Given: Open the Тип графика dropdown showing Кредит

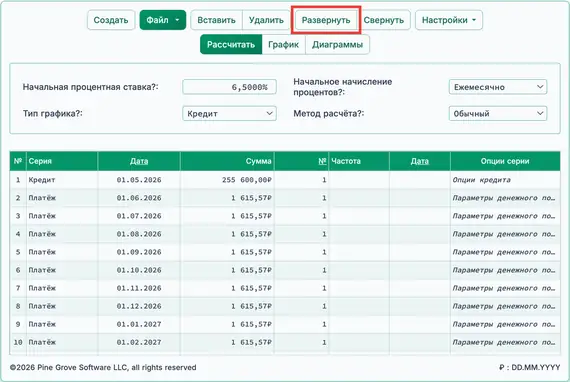Looking at the screenshot, I should [229, 113].
